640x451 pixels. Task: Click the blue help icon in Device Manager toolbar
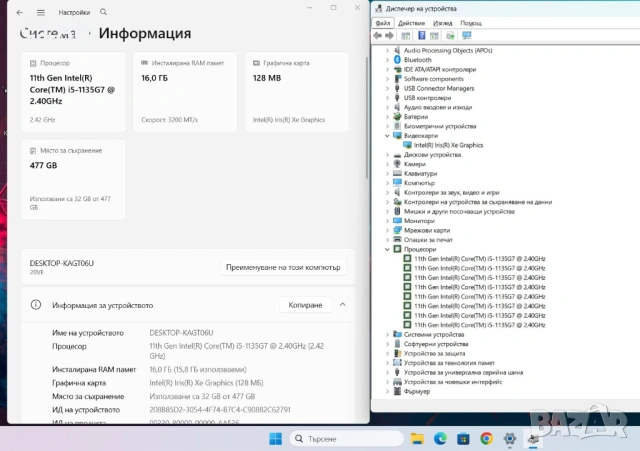[x=422, y=36]
